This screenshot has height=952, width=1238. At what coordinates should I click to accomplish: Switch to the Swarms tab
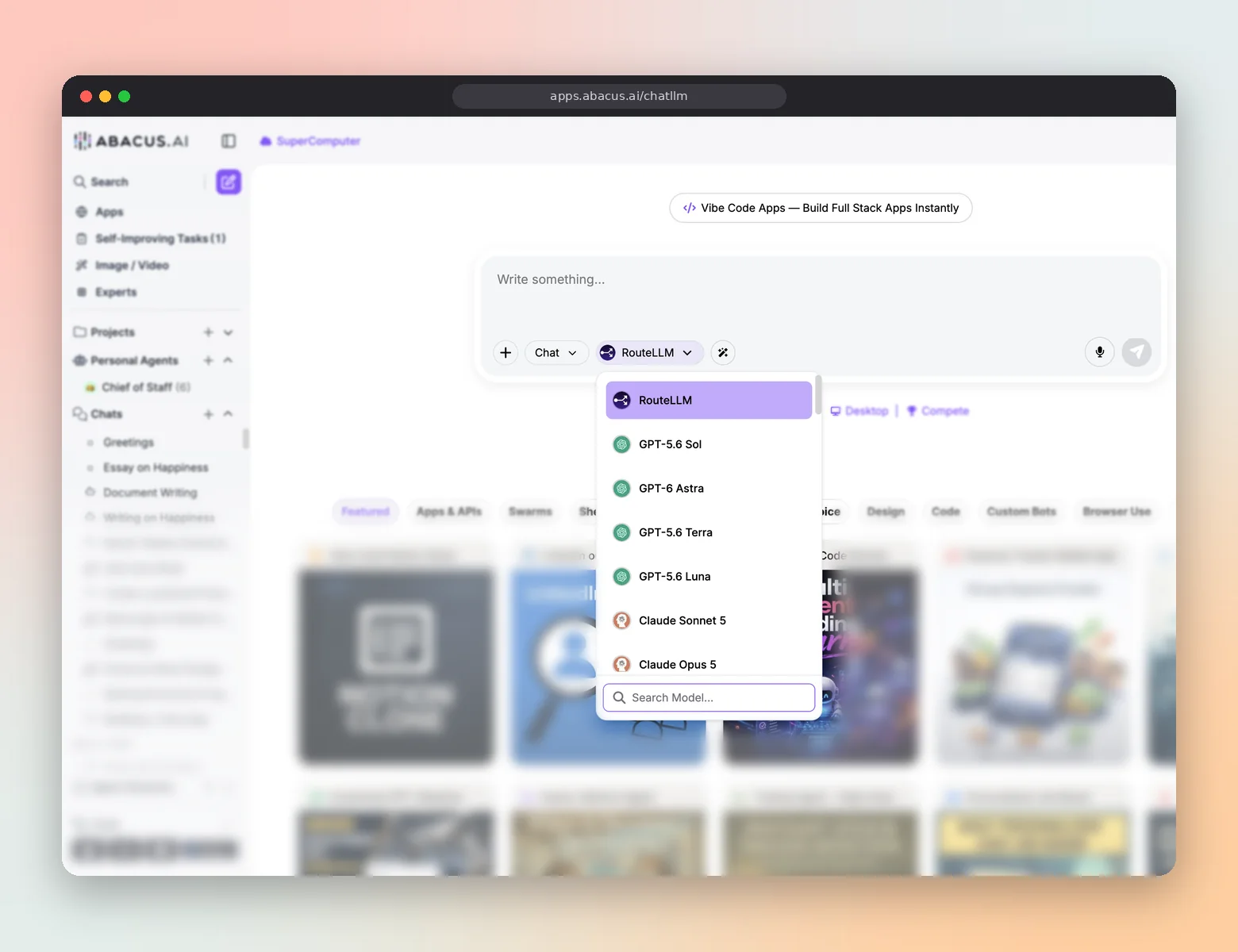pos(530,512)
